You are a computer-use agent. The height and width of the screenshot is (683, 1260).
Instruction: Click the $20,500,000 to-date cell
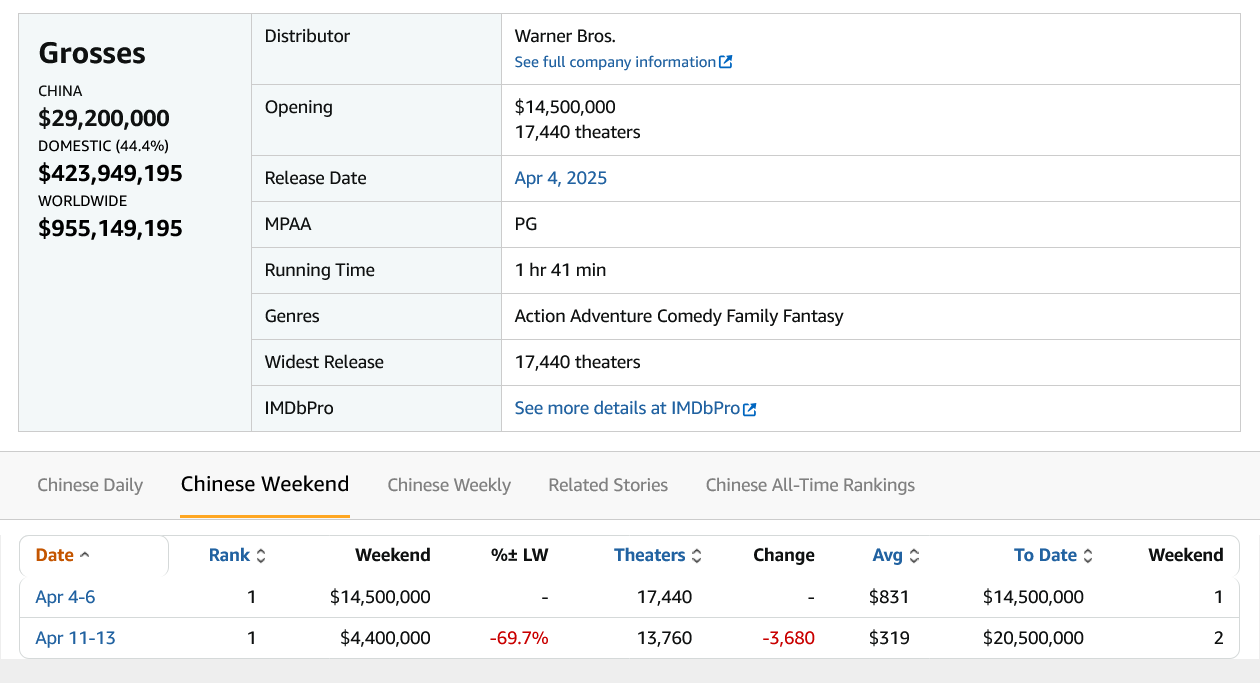point(1033,638)
